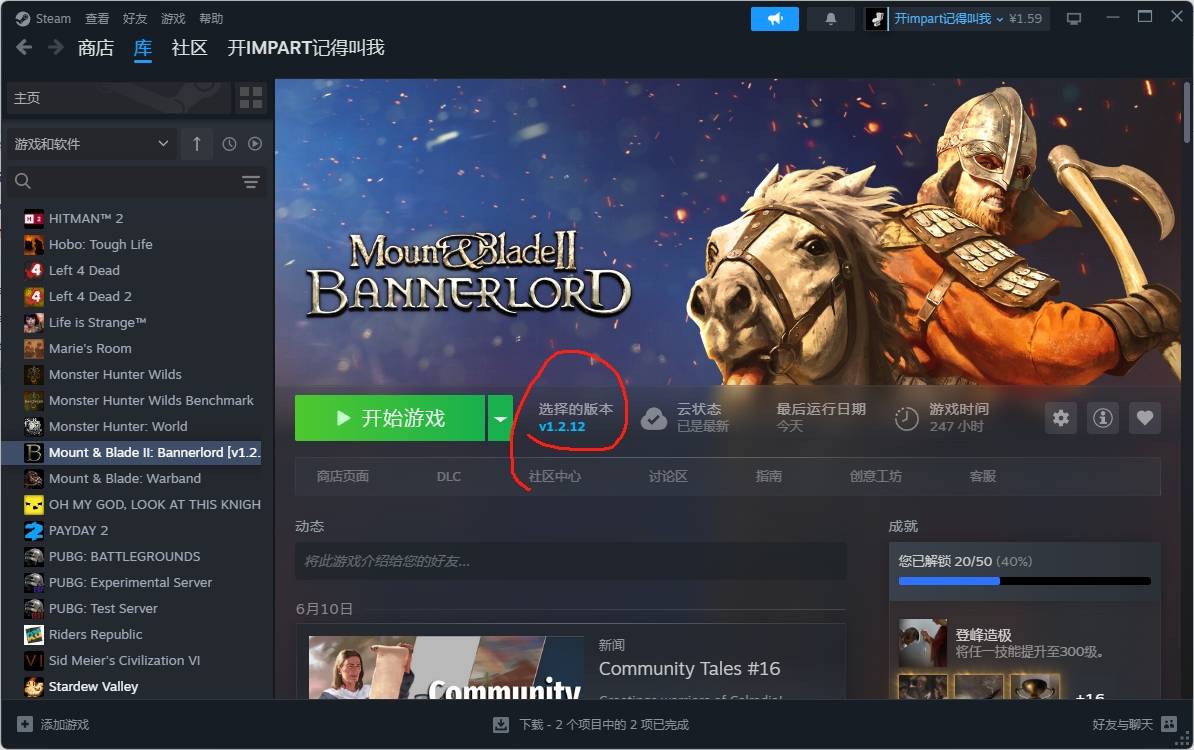Click the Stardew Valley game icon
This screenshot has height=750, width=1194.
34,687
